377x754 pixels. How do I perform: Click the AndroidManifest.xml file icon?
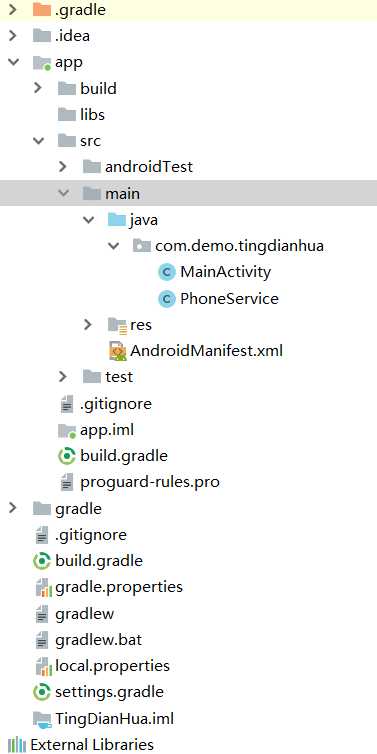[x=117, y=352]
